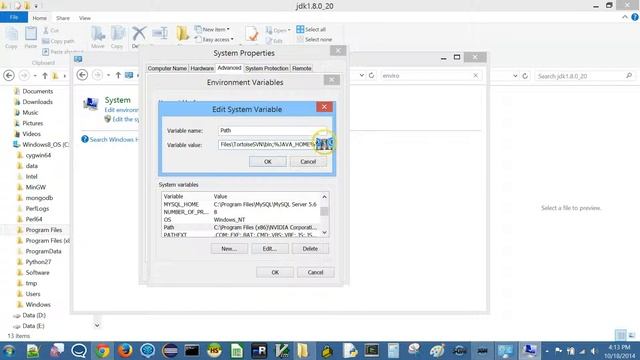
Task: Click up arrow in Explorer address bar
Action: [x=45, y=76]
